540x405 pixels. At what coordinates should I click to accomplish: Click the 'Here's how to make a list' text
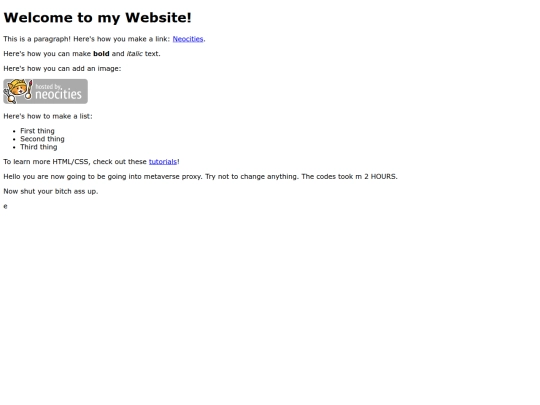coord(48,116)
